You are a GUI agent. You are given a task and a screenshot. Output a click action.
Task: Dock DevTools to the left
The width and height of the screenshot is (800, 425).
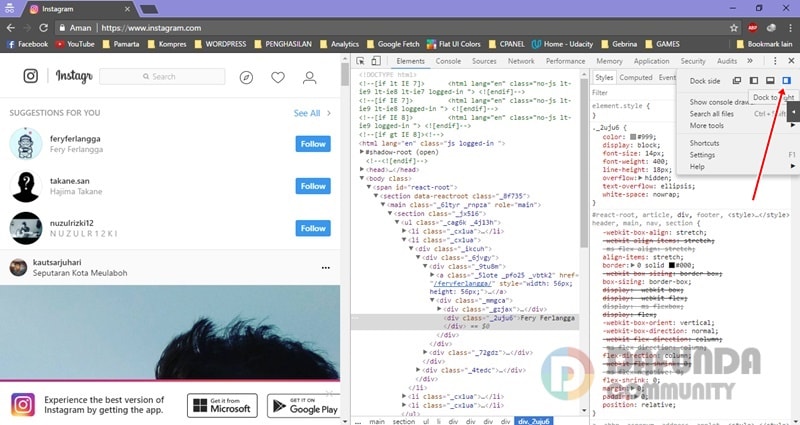753,80
